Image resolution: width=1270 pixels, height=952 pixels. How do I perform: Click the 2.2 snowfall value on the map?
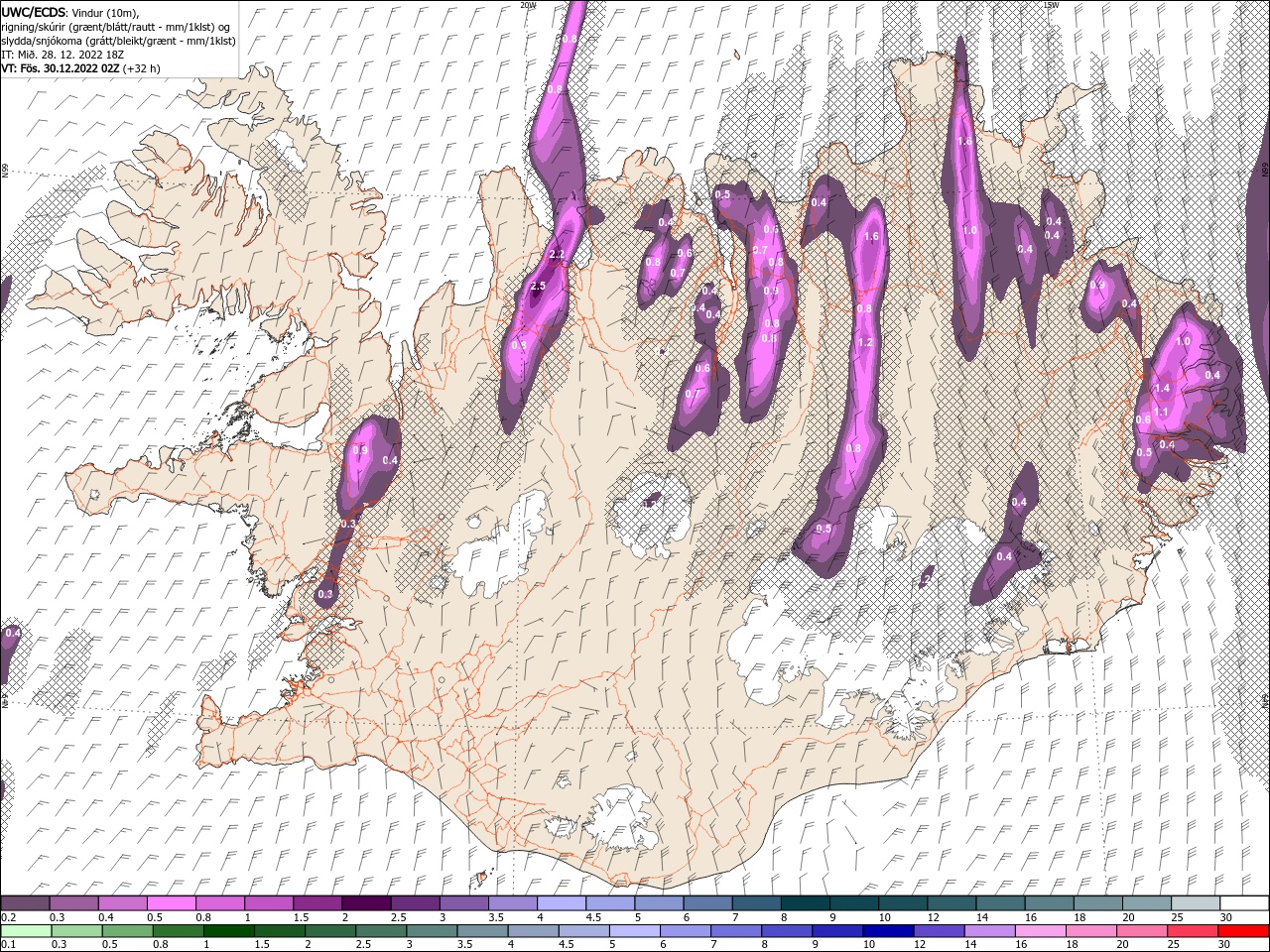(x=557, y=255)
